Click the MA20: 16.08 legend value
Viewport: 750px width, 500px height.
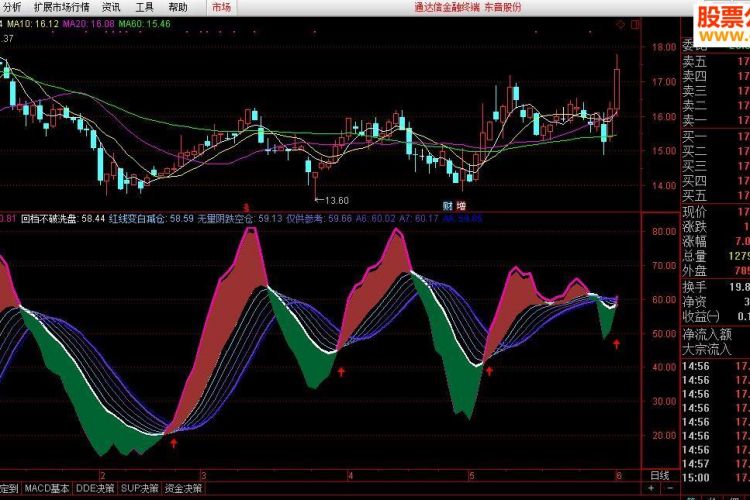point(88,24)
